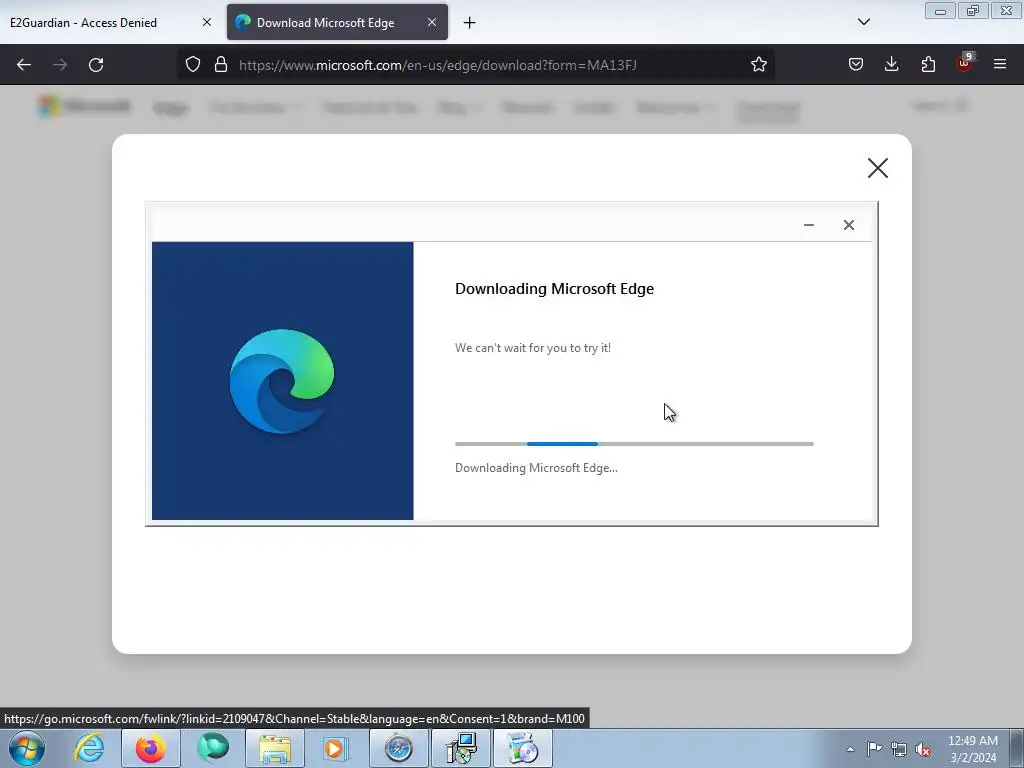Click the padlock site security icon
This screenshot has width=1024, height=768.
tap(221, 65)
